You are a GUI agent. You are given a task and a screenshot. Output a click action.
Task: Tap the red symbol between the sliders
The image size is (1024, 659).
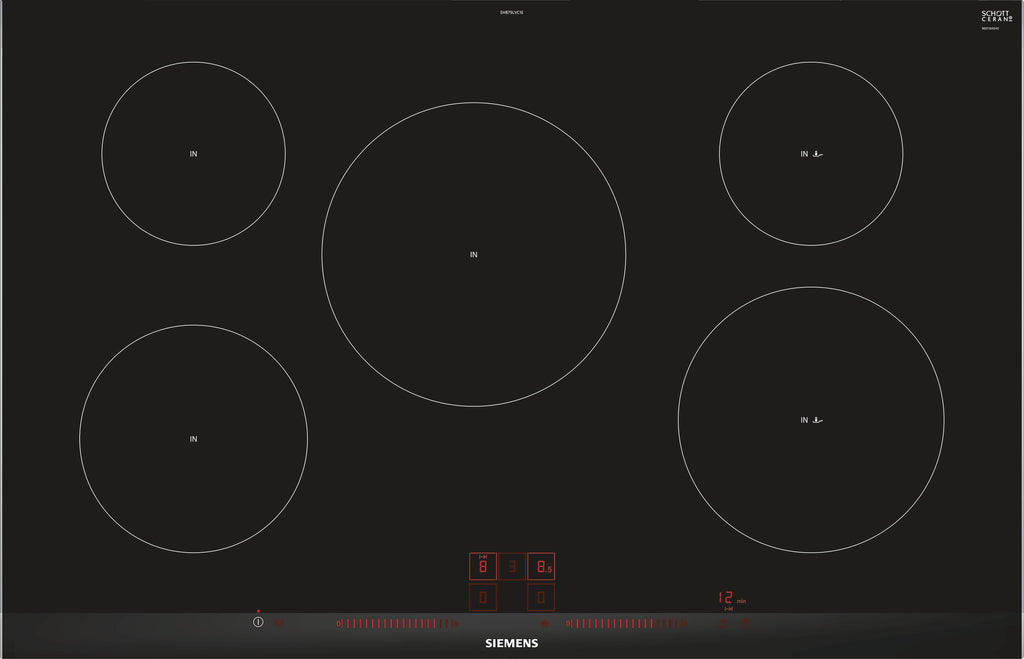pyautogui.click(x=544, y=623)
